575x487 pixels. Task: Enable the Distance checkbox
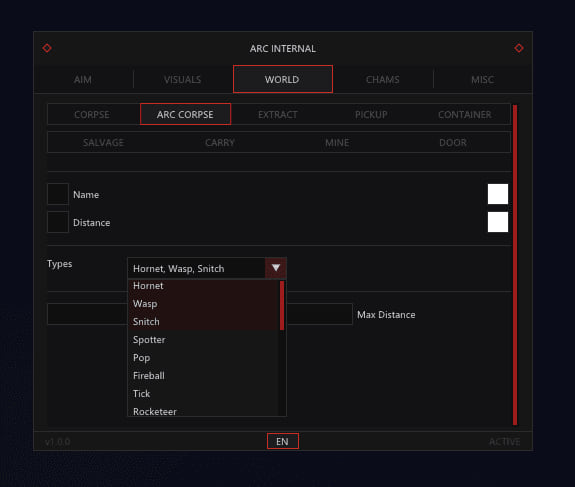(58, 222)
